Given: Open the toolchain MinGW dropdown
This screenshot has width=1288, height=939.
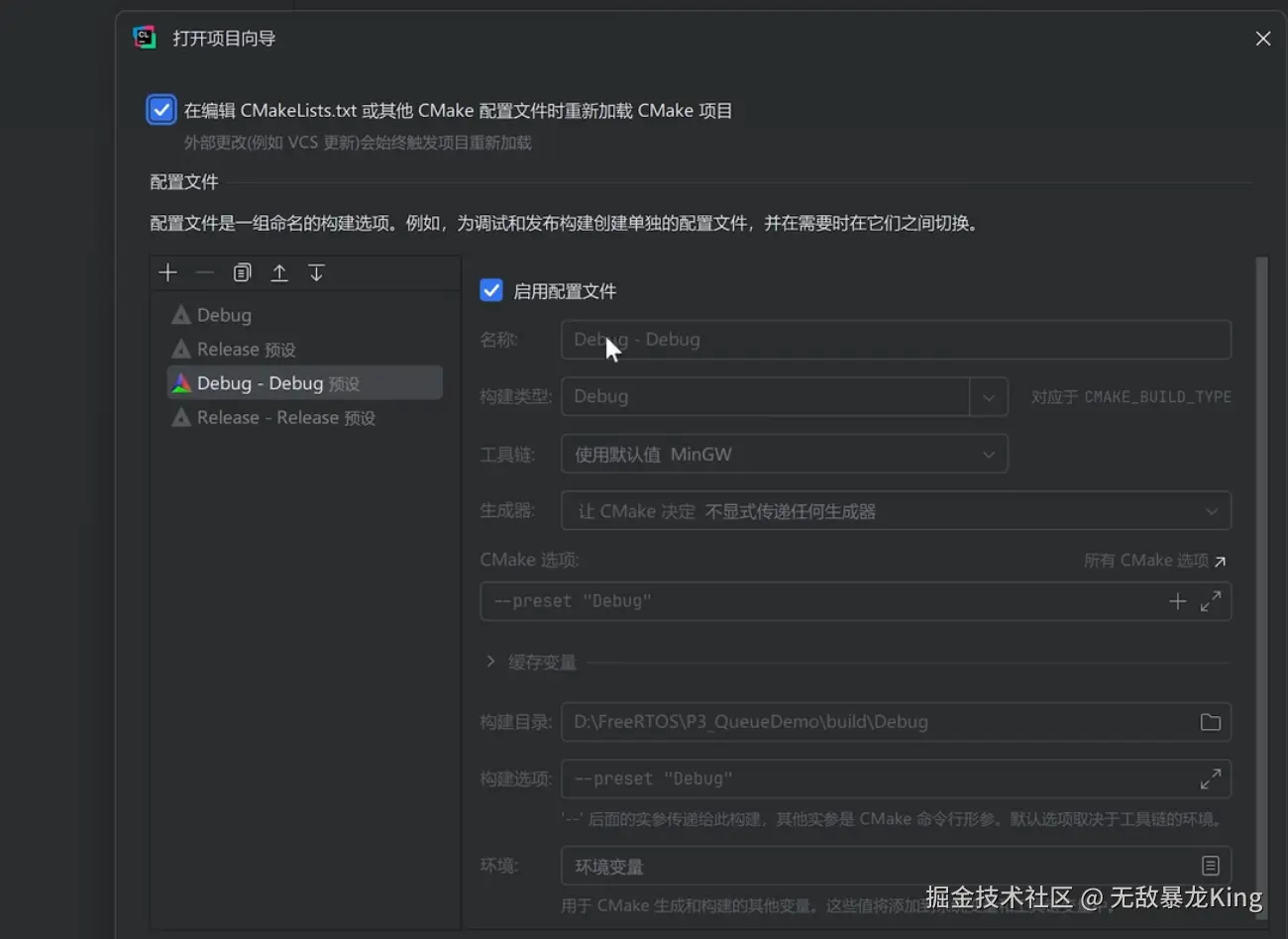Looking at the screenshot, I should click(785, 454).
